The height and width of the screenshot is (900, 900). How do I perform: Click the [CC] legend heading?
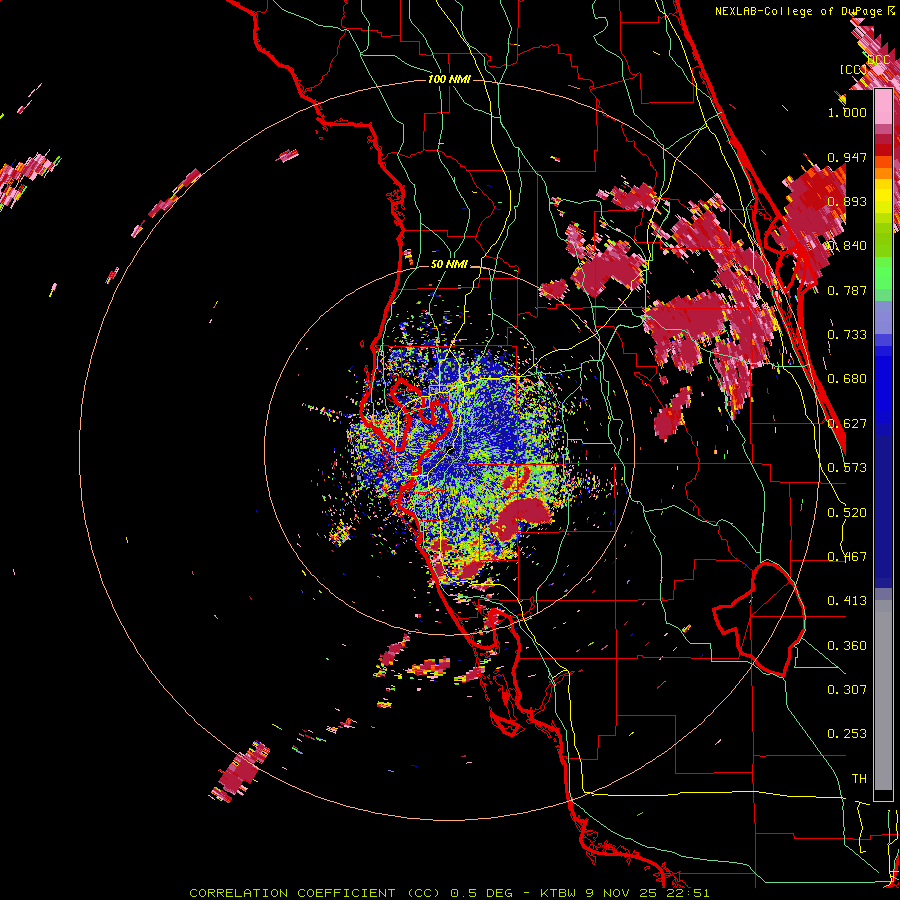(x=853, y=69)
